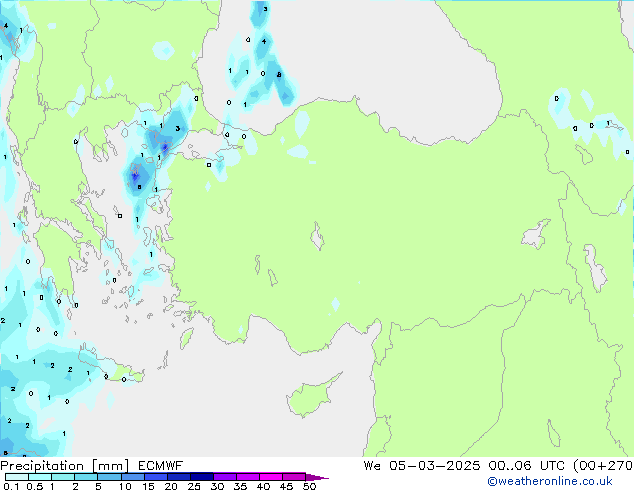Viewport: 634px width, 490px height.
Task: Select the 2–5 mm legend color swatch
Action: 86,477
